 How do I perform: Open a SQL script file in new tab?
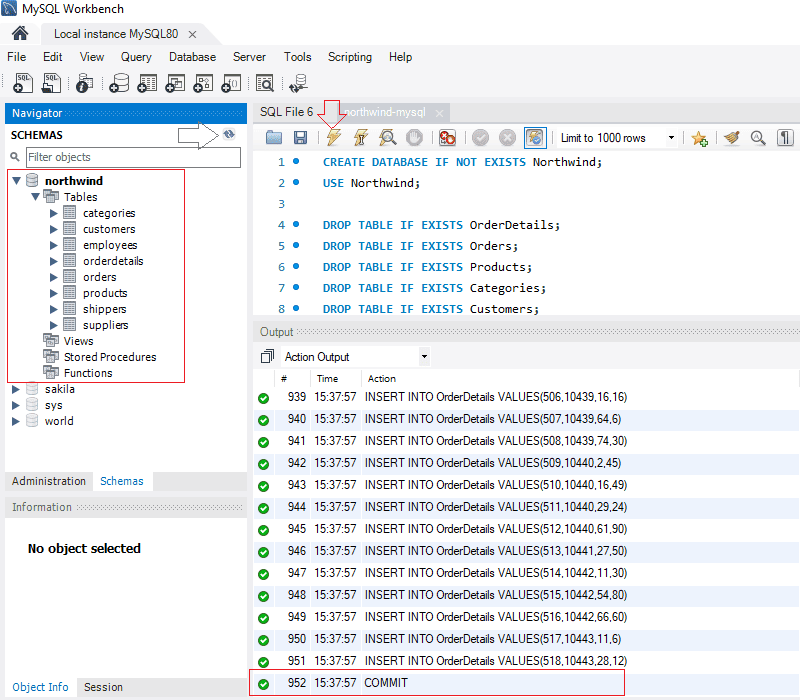coord(50,83)
